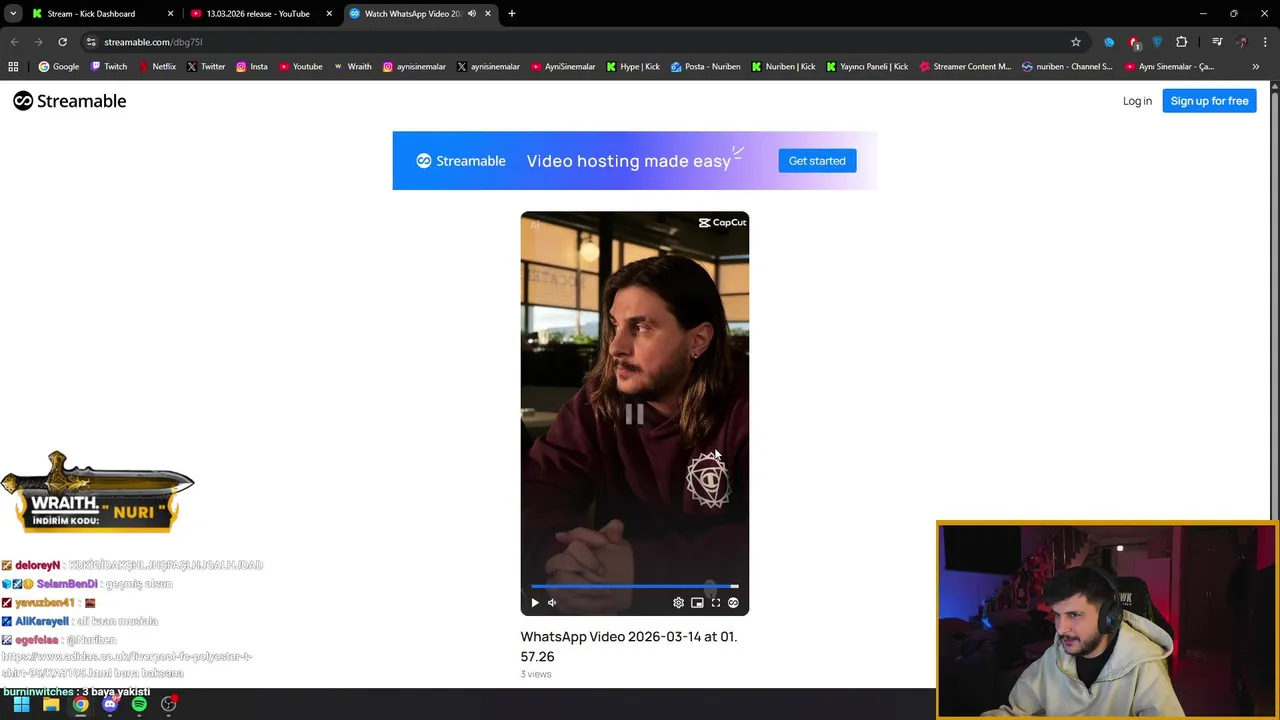Screen dimensions: 1280x720
Task: Open Twitter bookmark
Action: (x=206, y=67)
